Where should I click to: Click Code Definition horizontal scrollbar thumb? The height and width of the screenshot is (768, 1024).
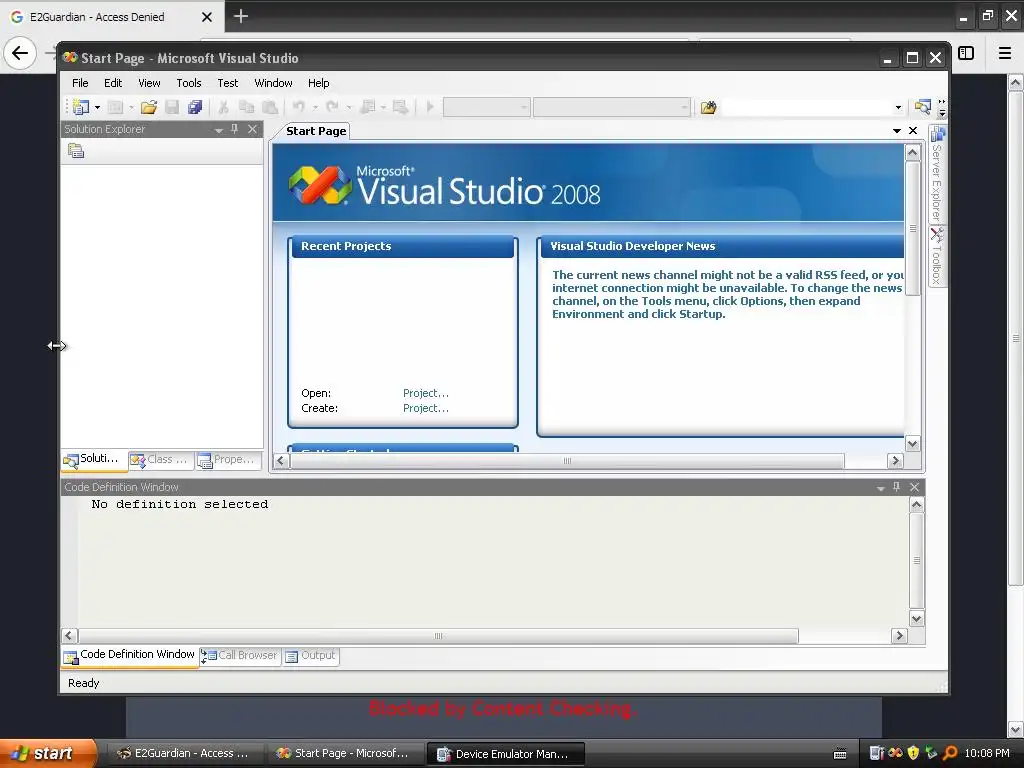click(x=438, y=636)
